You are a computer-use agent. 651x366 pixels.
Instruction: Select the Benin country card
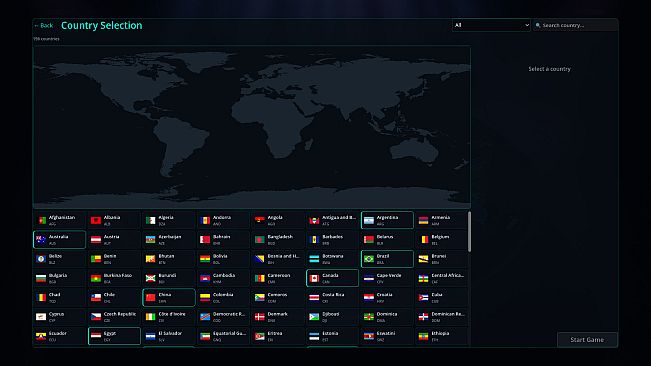click(114, 259)
